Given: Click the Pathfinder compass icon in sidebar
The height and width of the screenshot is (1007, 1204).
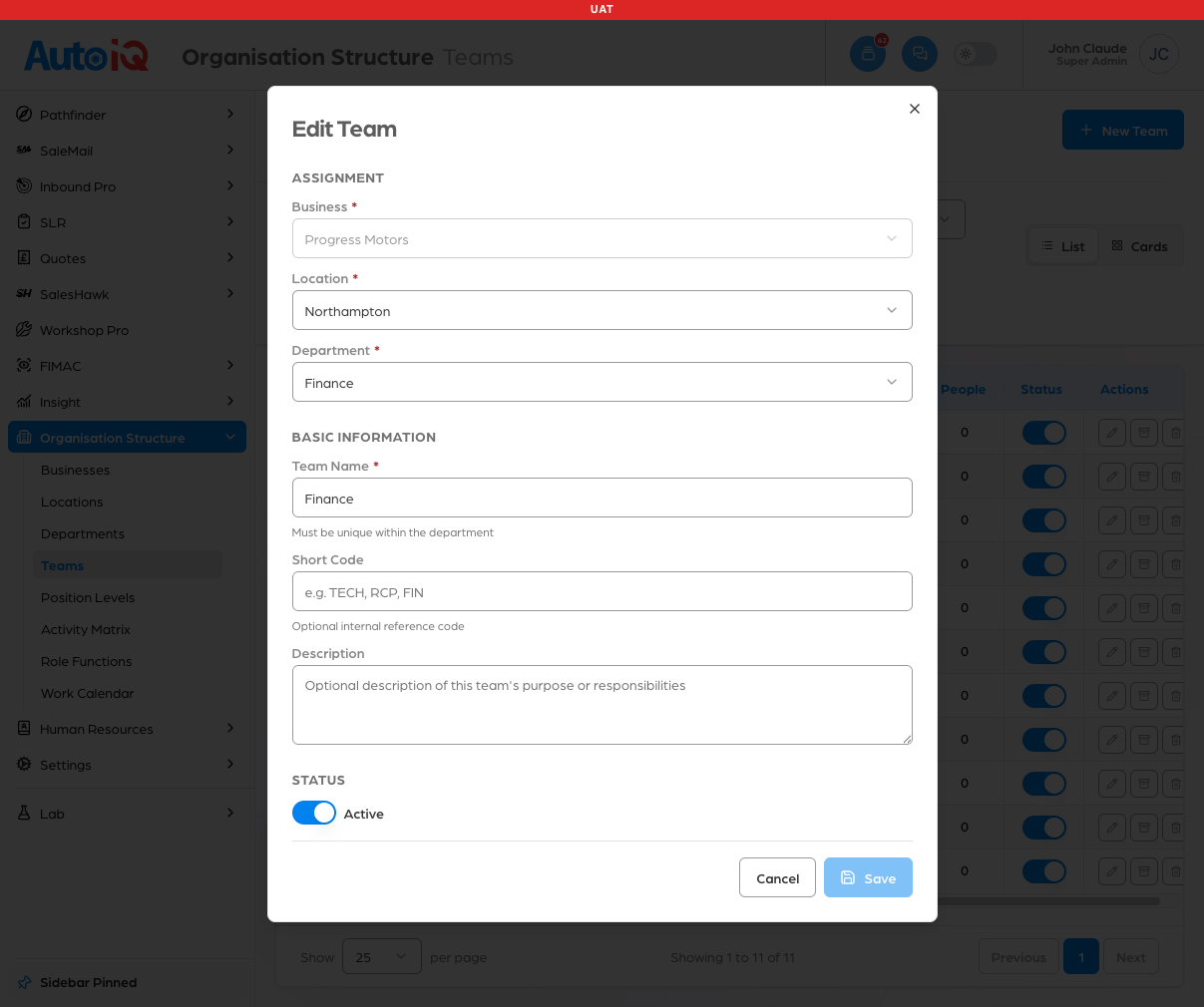Looking at the screenshot, I should pyautogui.click(x=24, y=115).
